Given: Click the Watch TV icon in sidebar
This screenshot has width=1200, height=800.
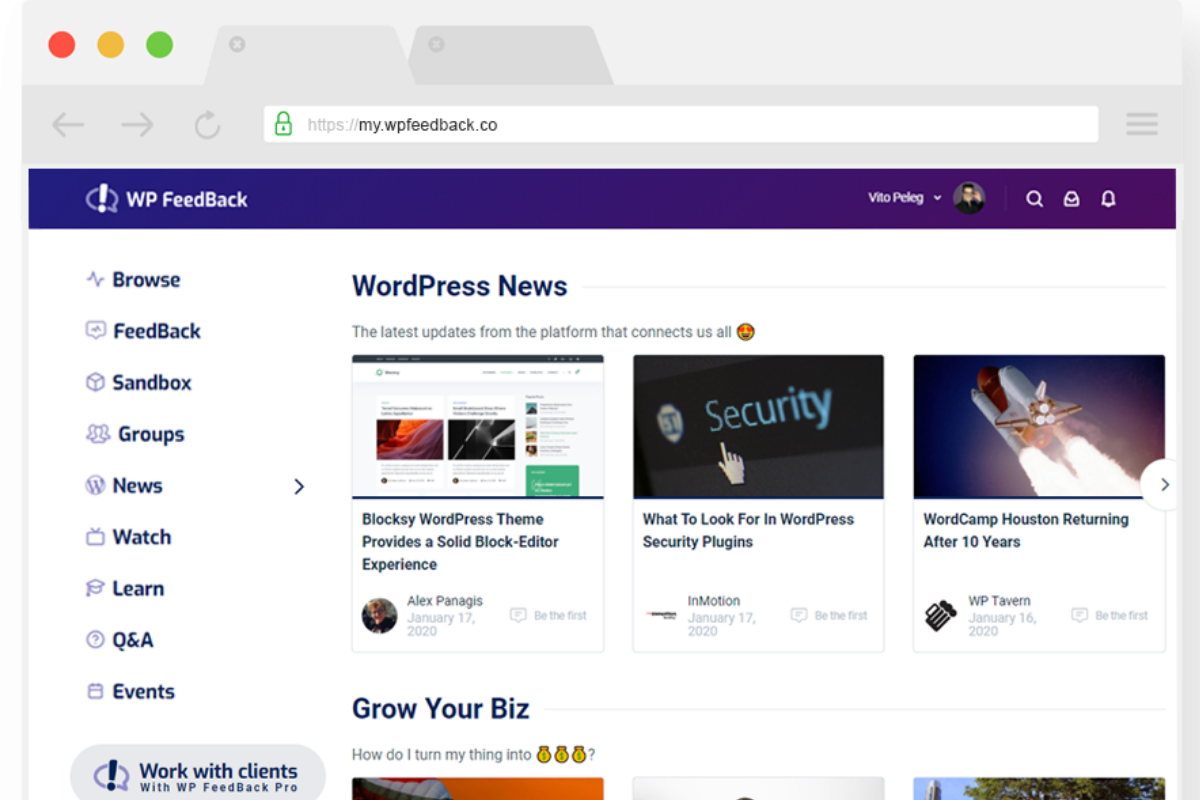Looking at the screenshot, I should [x=95, y=537].
